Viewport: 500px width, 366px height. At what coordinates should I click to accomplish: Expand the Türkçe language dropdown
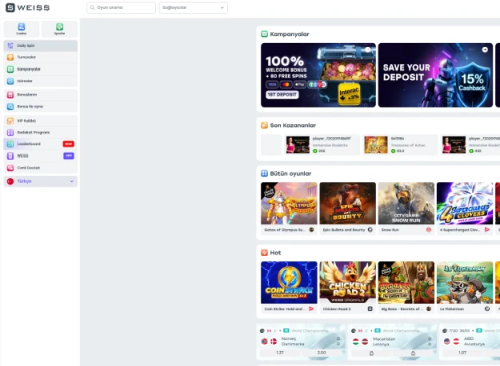tap(41, 181)
